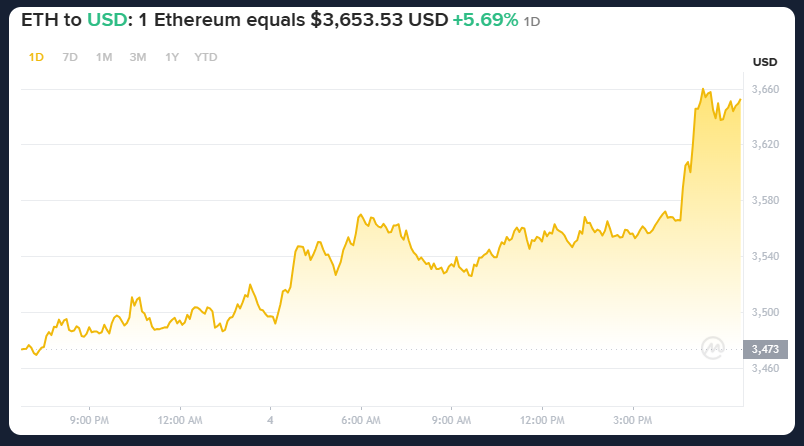This screenshot has height=446, width=804.
Task: Click the 3,660 price axis label
Action: click(765, 89)
